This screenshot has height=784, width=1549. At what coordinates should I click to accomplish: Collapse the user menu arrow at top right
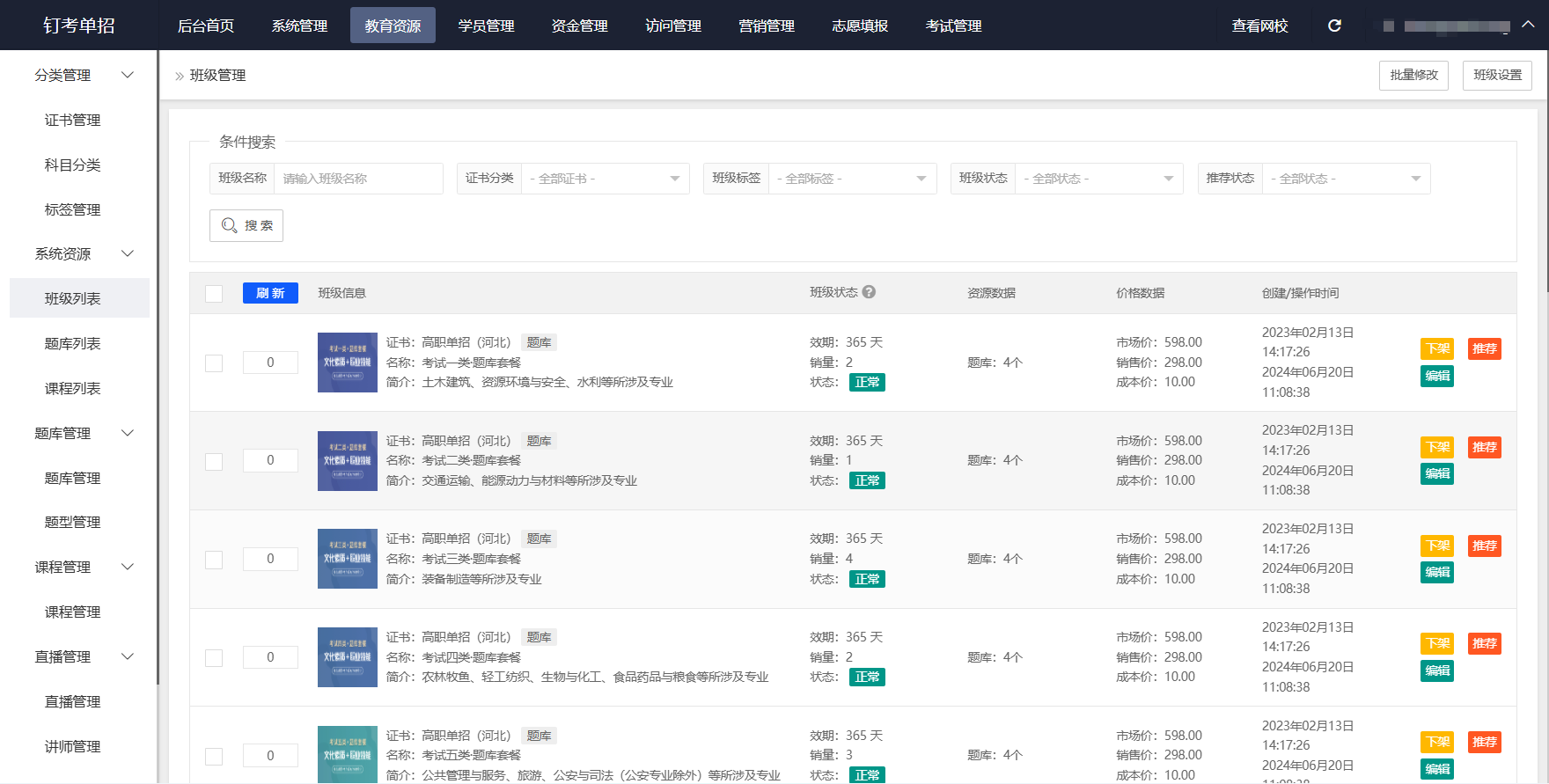[x=1529, y=25]
